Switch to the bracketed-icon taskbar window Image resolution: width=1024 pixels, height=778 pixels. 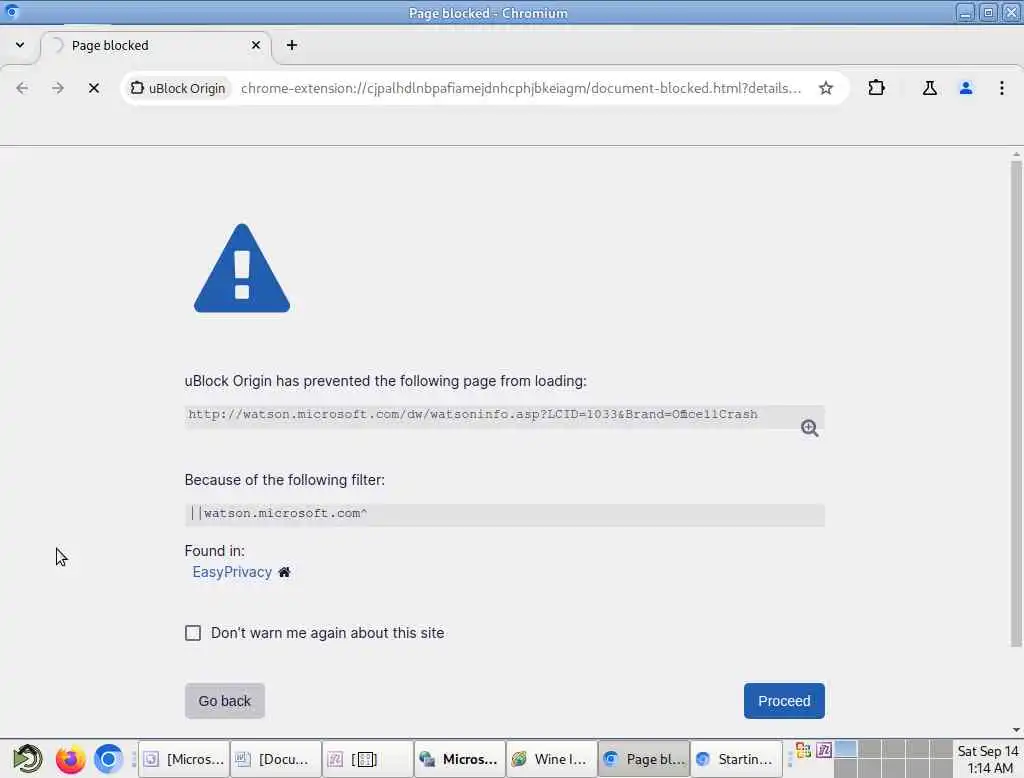(x=368, y=759)
